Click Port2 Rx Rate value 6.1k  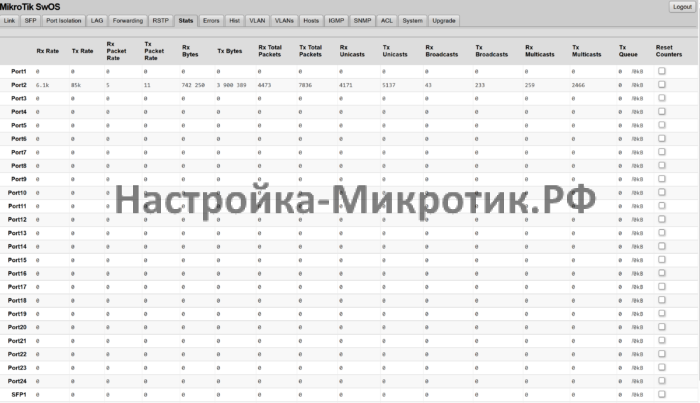(x=42, y=85)
